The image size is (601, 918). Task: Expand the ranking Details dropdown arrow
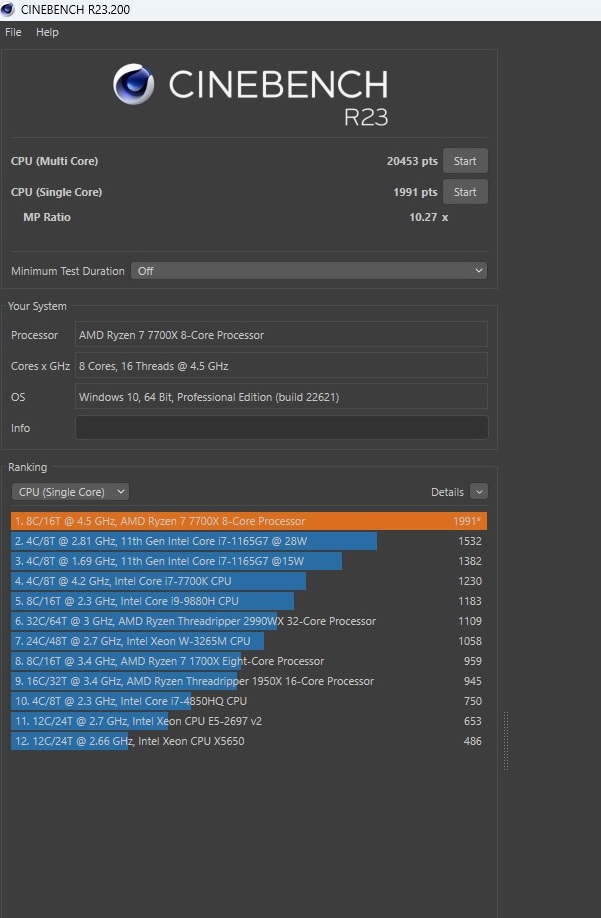pos(479,492)
